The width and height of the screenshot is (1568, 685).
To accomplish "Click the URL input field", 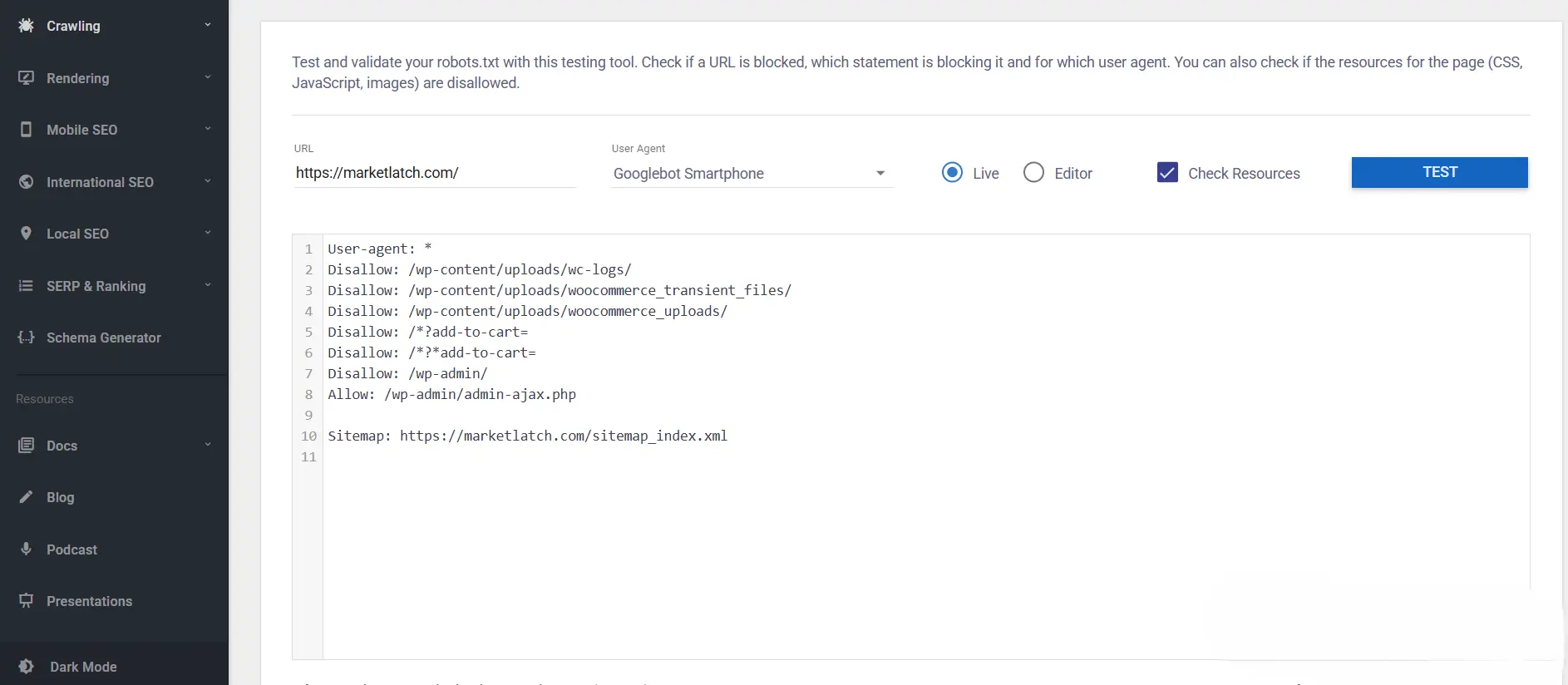I will pos(434,173).
